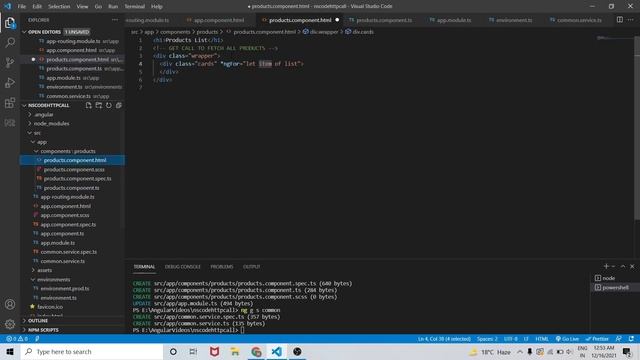Image resolution: width=640 pixels, height=360 pixels.
Task: Open the Help menu
Action: tap(157, 7)
